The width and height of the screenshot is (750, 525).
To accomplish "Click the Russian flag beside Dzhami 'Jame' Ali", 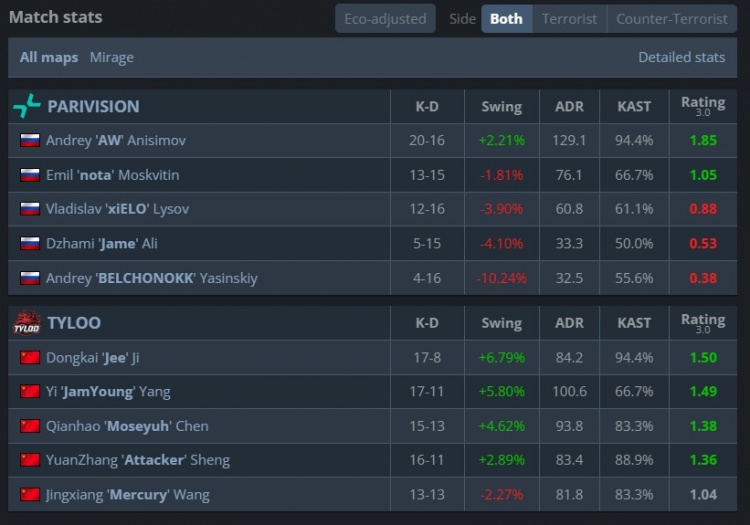I will [30, 244].
